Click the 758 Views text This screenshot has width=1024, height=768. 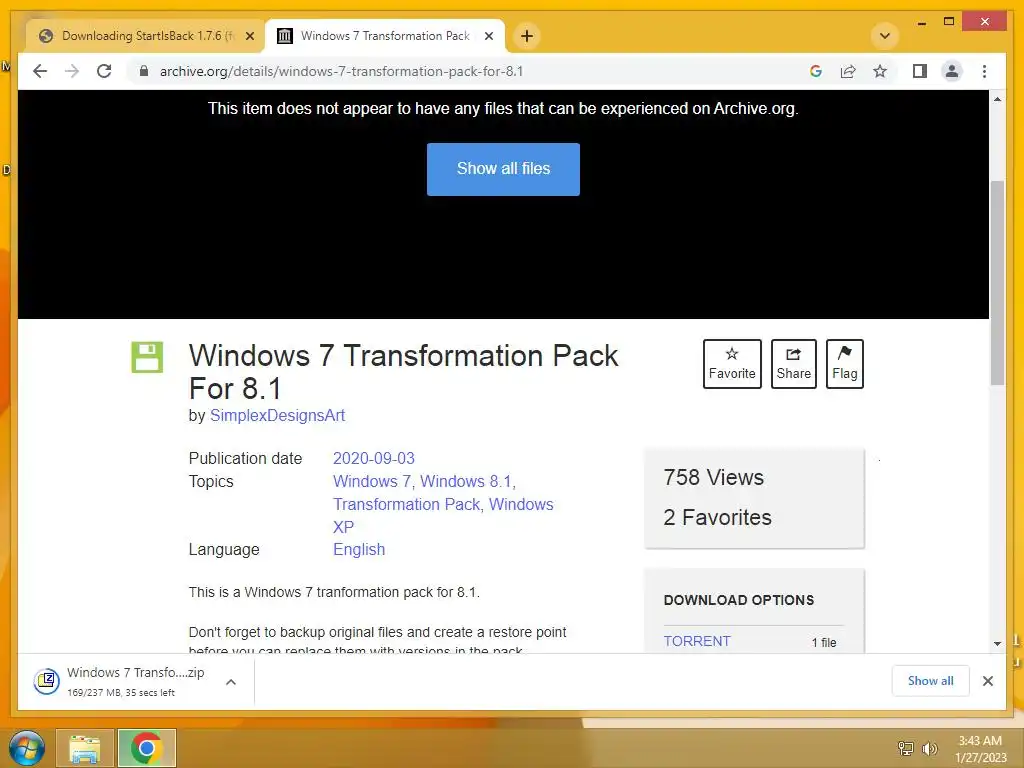click(x=713, y=477)
